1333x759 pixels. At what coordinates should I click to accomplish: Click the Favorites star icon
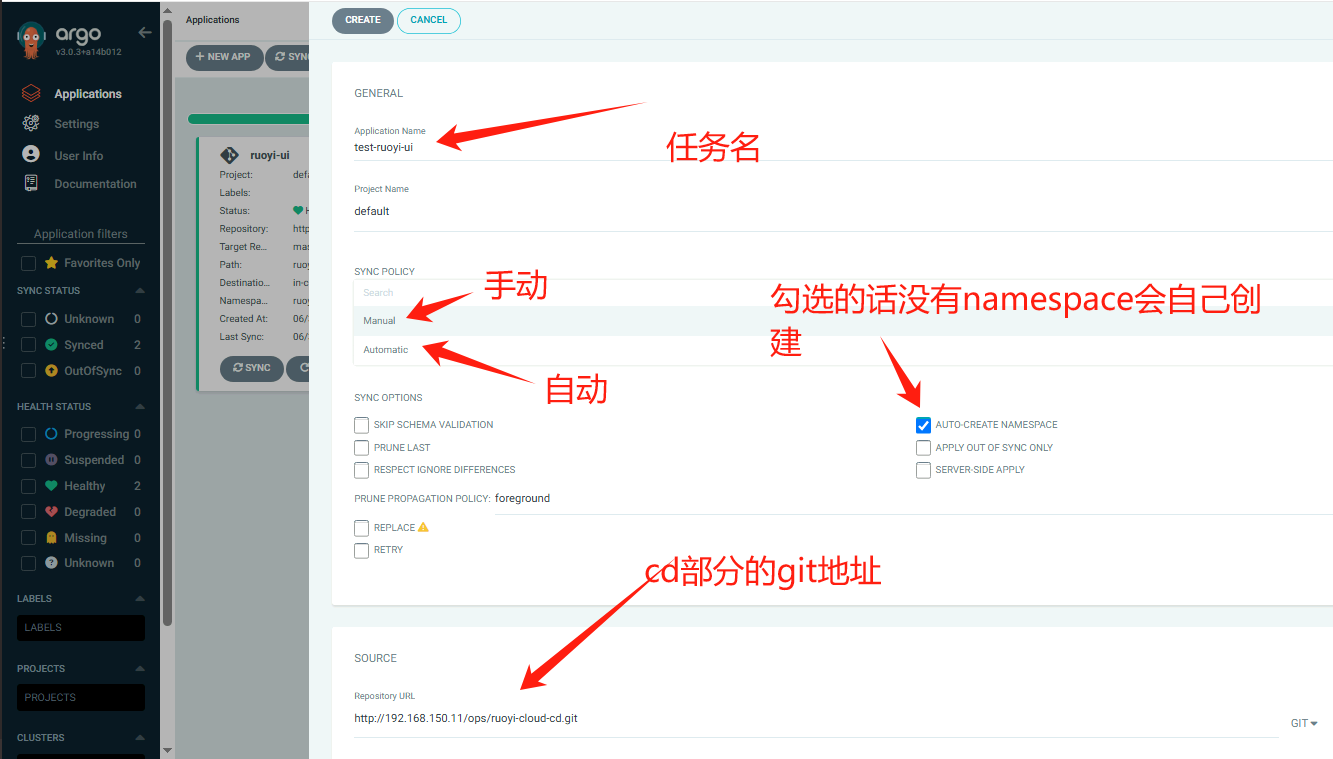click(x=51, y=263)
